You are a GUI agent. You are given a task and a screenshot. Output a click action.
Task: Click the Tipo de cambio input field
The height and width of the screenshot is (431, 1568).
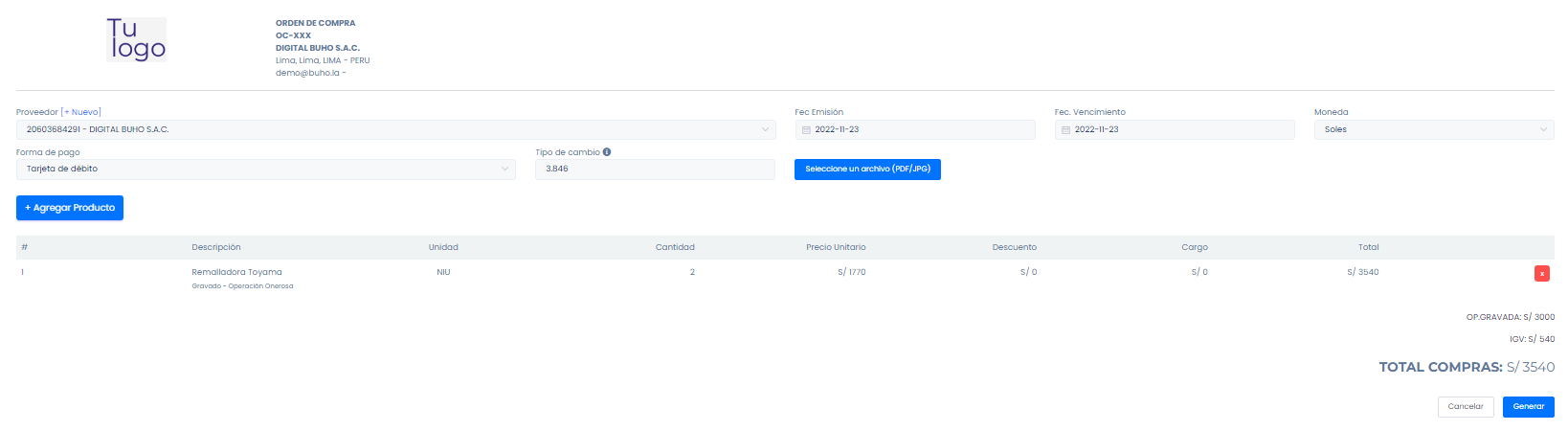click(x=655, y=170)
